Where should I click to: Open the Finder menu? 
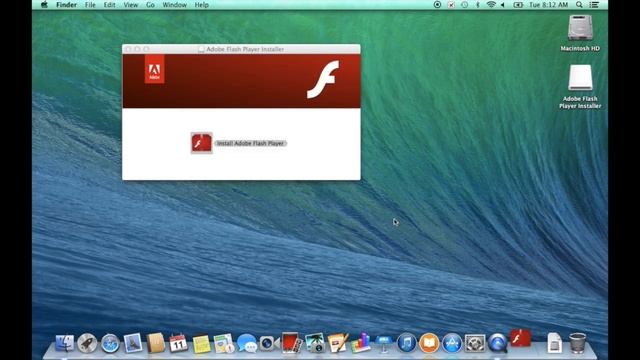(x=67, y=5)
